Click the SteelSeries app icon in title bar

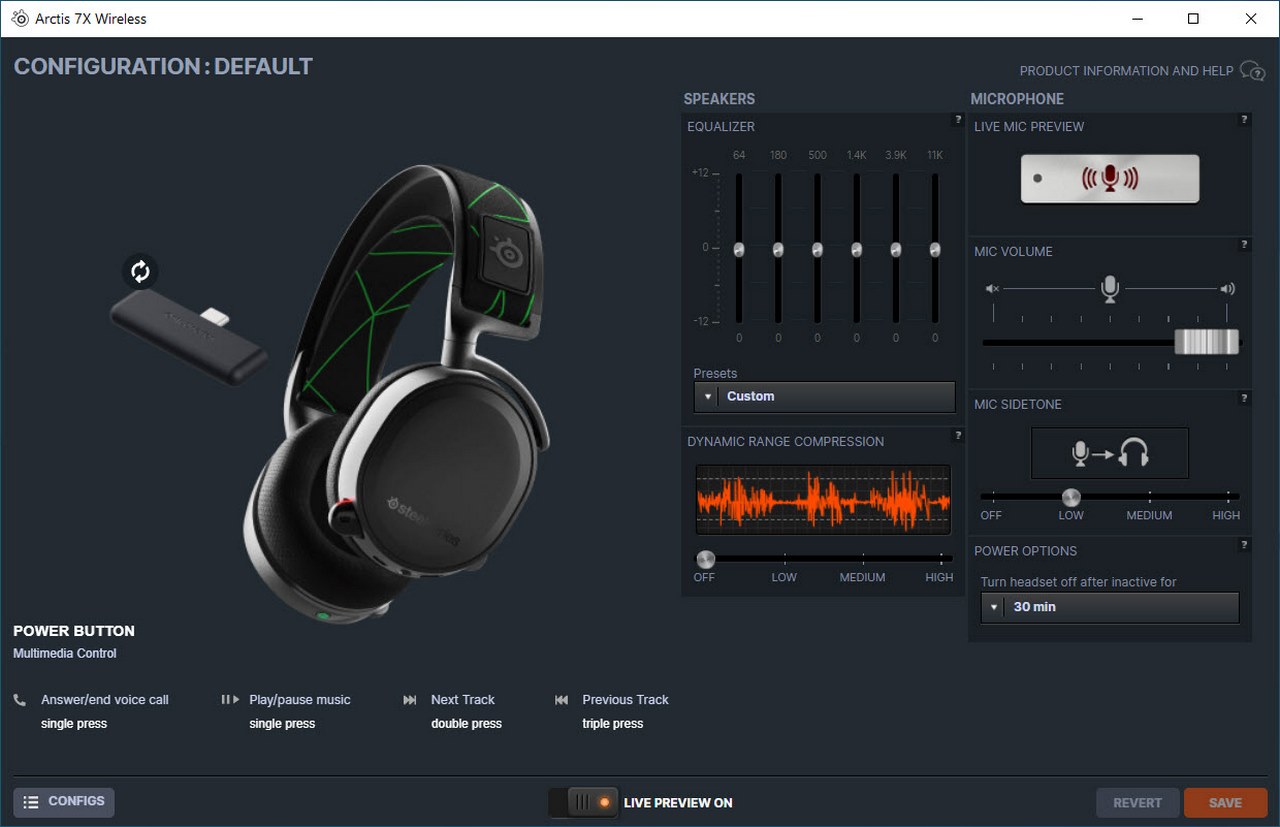point(19,19)
